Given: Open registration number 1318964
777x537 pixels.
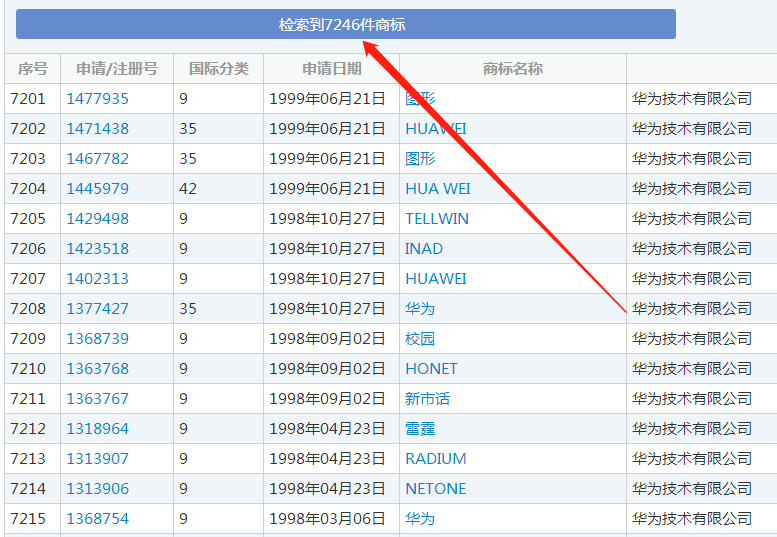Looking at the screenshot, I should pyautogui.click(x=98, y=429).
